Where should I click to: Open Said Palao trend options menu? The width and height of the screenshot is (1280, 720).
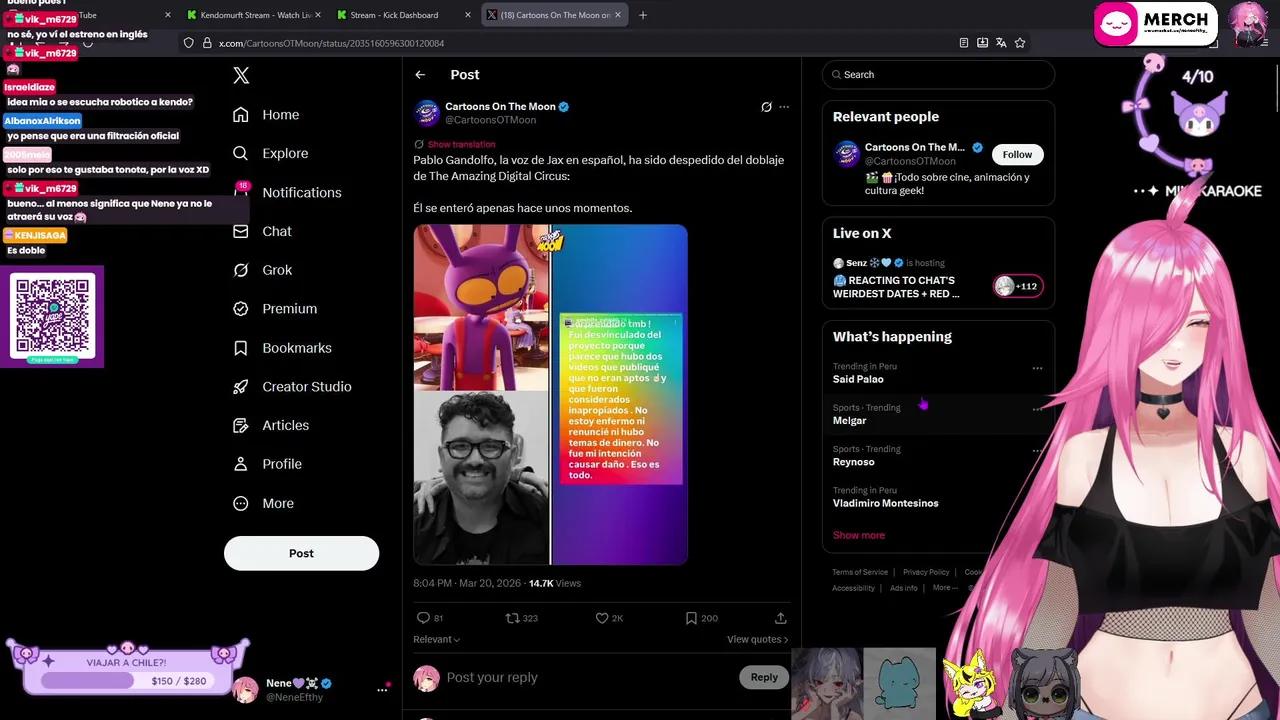[1037, 368]
